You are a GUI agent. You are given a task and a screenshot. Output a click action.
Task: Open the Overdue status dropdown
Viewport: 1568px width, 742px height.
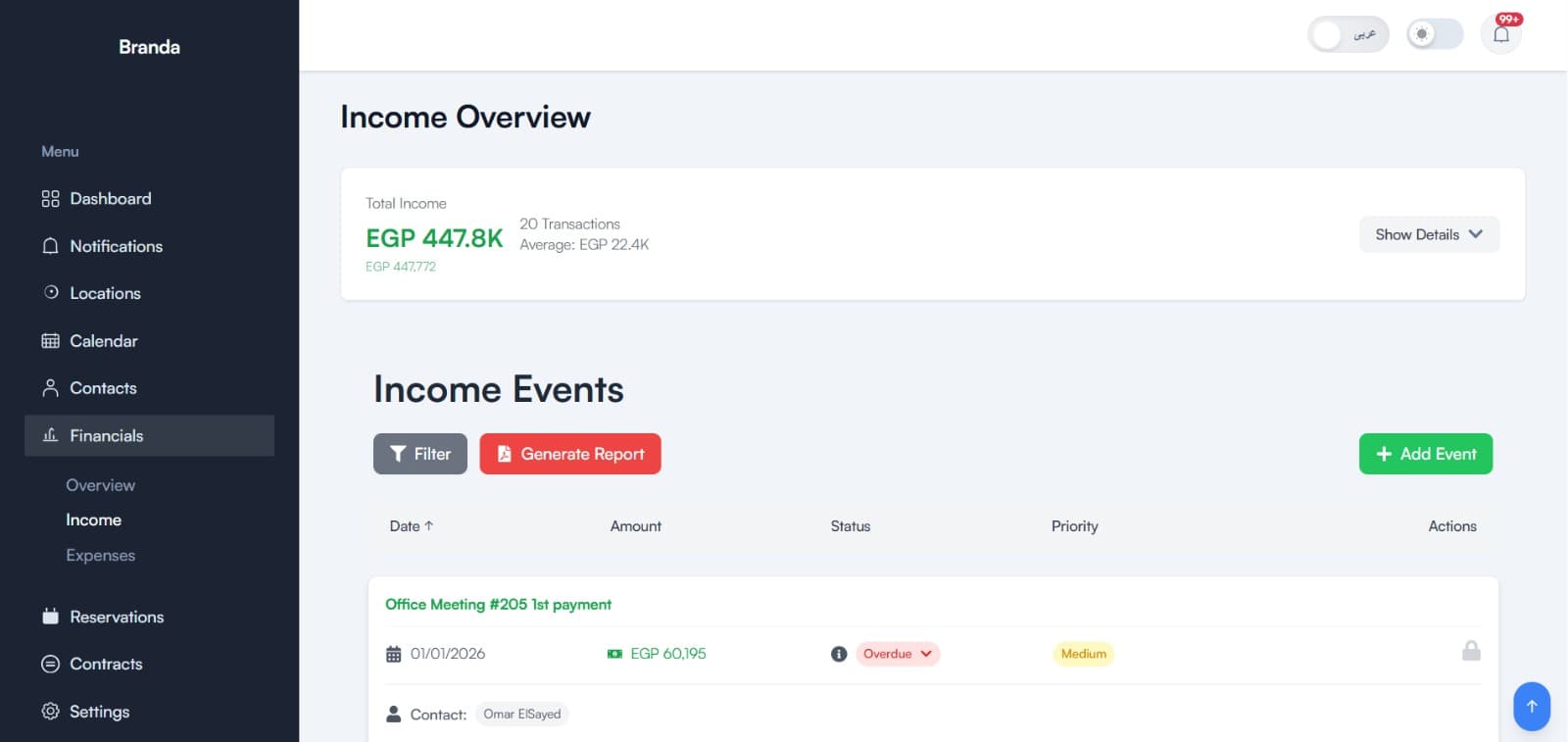pyautogui.click(x=898, y=654)
